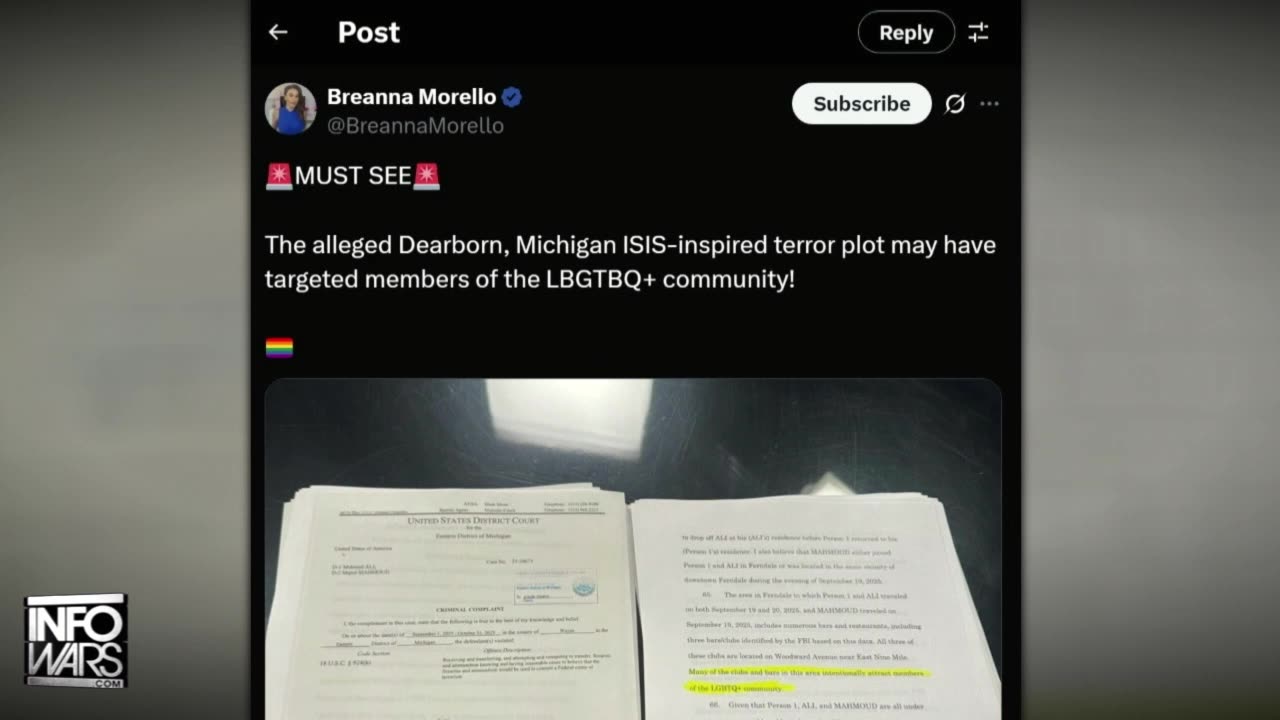
Task: Click the yellow highlighted document text
Action: point(806,679)
